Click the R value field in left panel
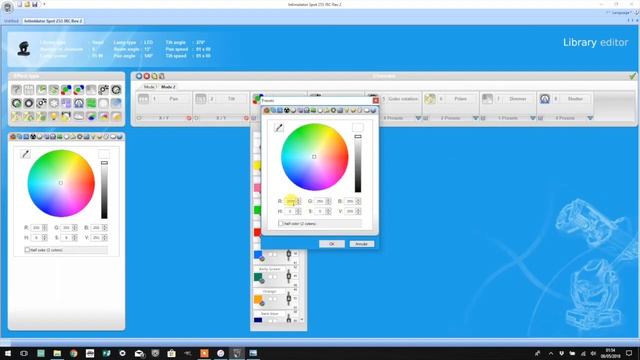Image resolution: width=640 pixels, height=360 pixels. (36, 227)
